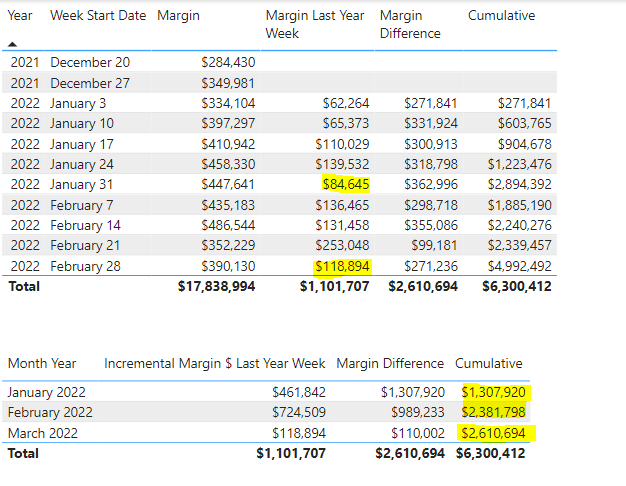Click last year value $131,458
The image size is (626, 486).
342,225
